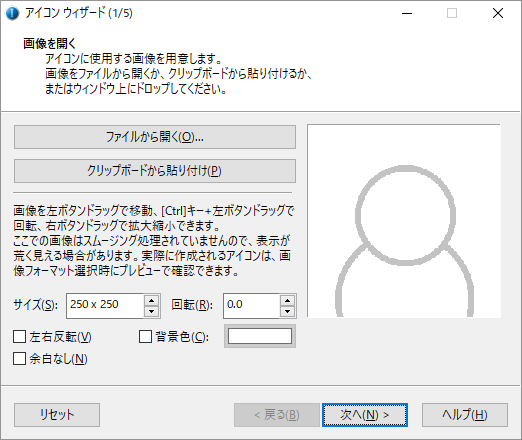Open image with ファイルから開く(O)... button
This screenshot has width=522, height=440.
155,137
